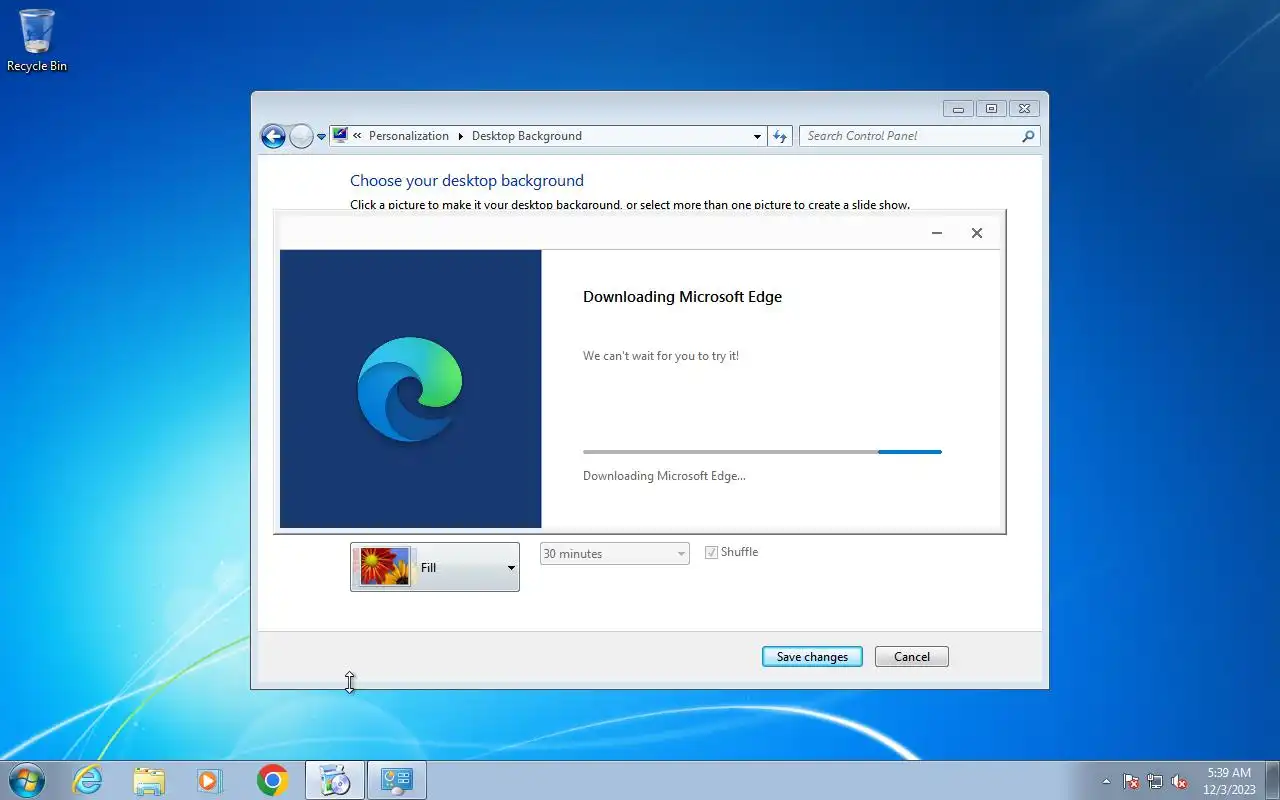The image size is (1280, 800).
Task: Open Action Center flag tray icon
Action: coord(1131,781)
